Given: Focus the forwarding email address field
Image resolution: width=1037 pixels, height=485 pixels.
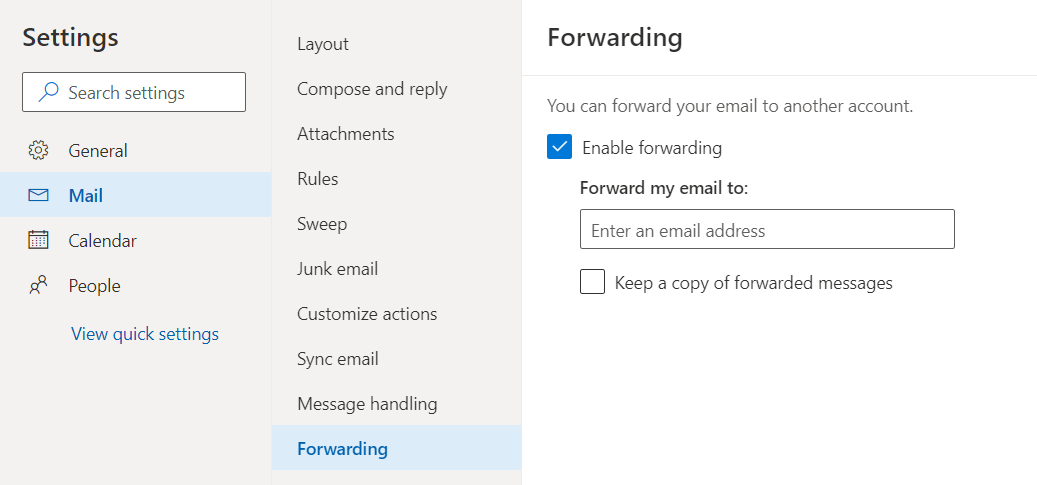Looking at the screenshot, I should click(767, 230).
